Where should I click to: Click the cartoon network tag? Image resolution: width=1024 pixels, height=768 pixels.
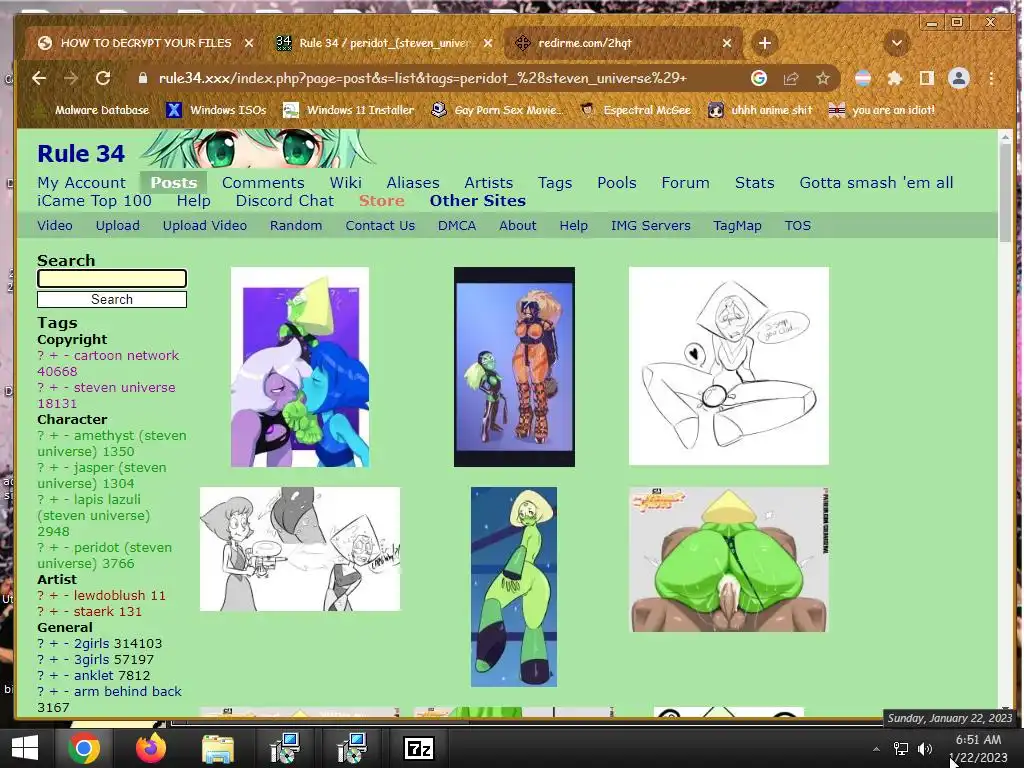coord(126,356)
